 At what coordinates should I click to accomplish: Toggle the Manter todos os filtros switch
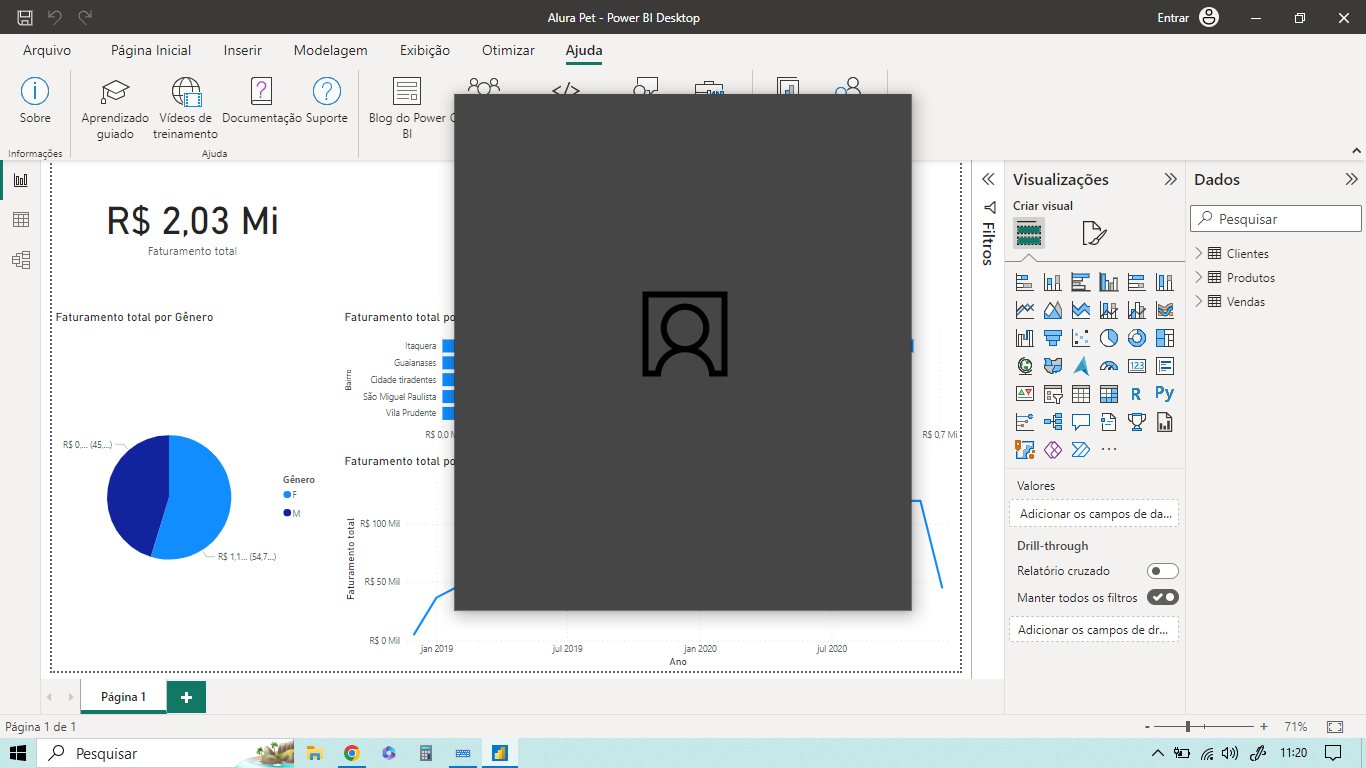click(x=1163, y=597)
